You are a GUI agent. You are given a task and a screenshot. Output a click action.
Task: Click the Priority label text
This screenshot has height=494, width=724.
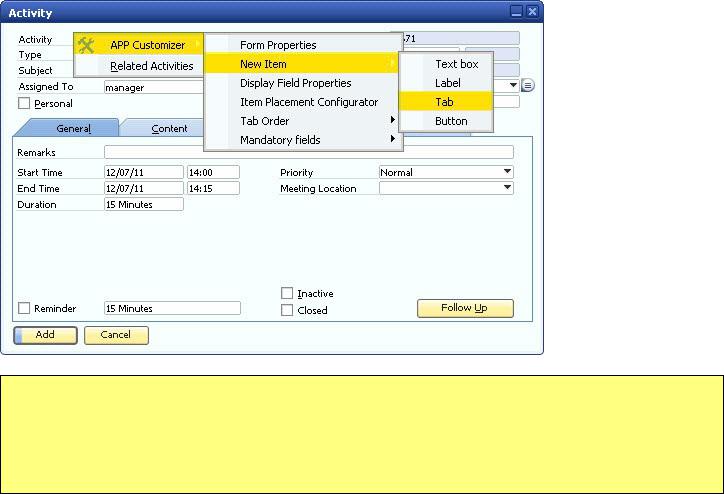click(296, 172)
